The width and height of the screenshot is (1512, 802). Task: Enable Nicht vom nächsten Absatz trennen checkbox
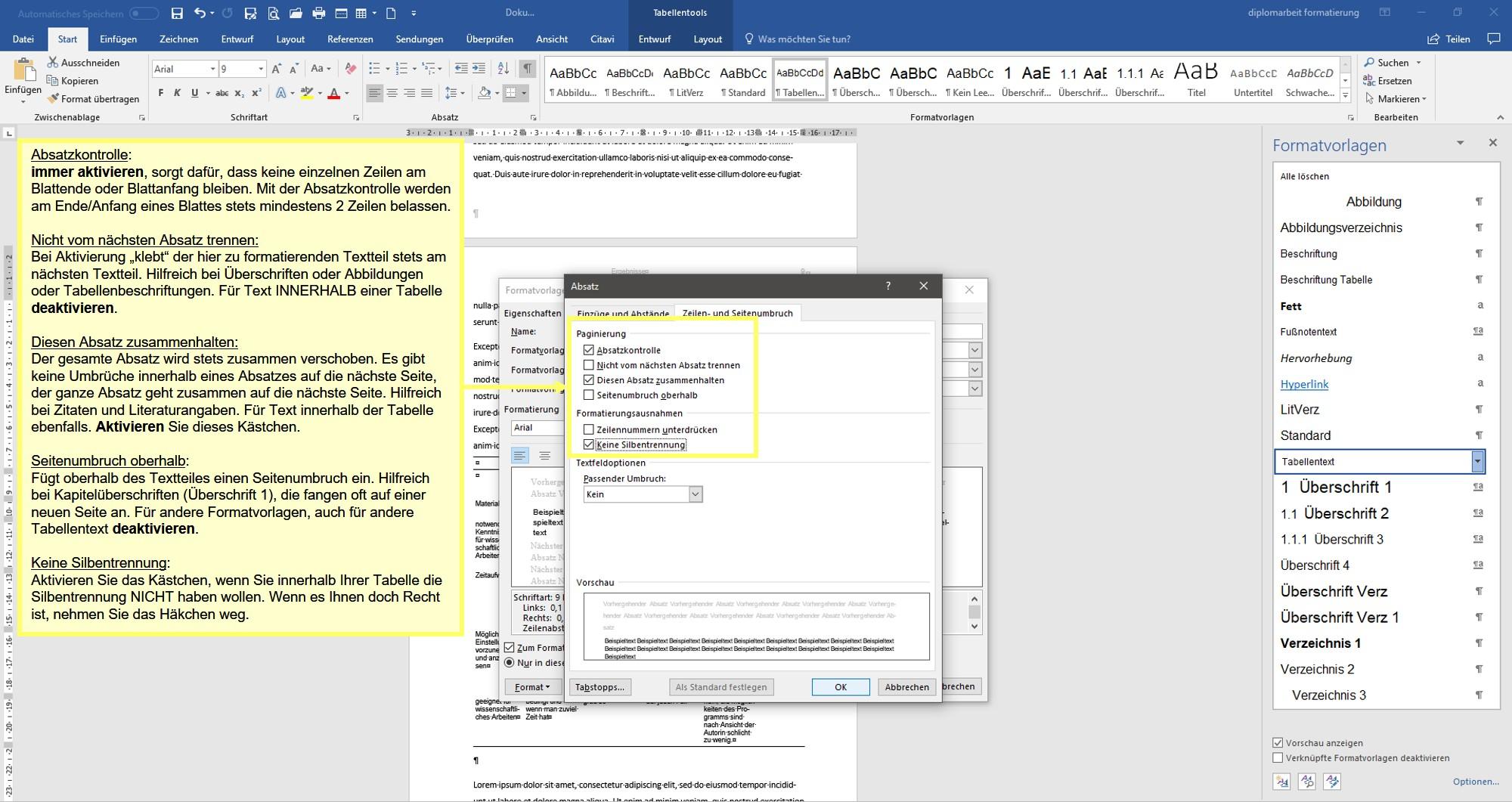coord(589,365)
